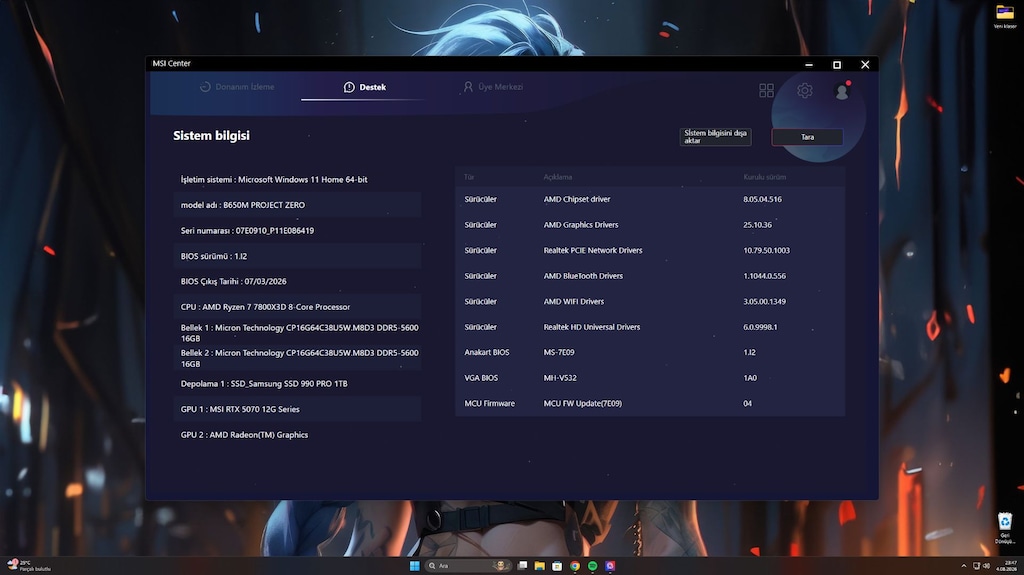Screen dimensions: 1024x575
Task: Click version 10.79.50.1003 cell
Action: (x=766, y=250)
